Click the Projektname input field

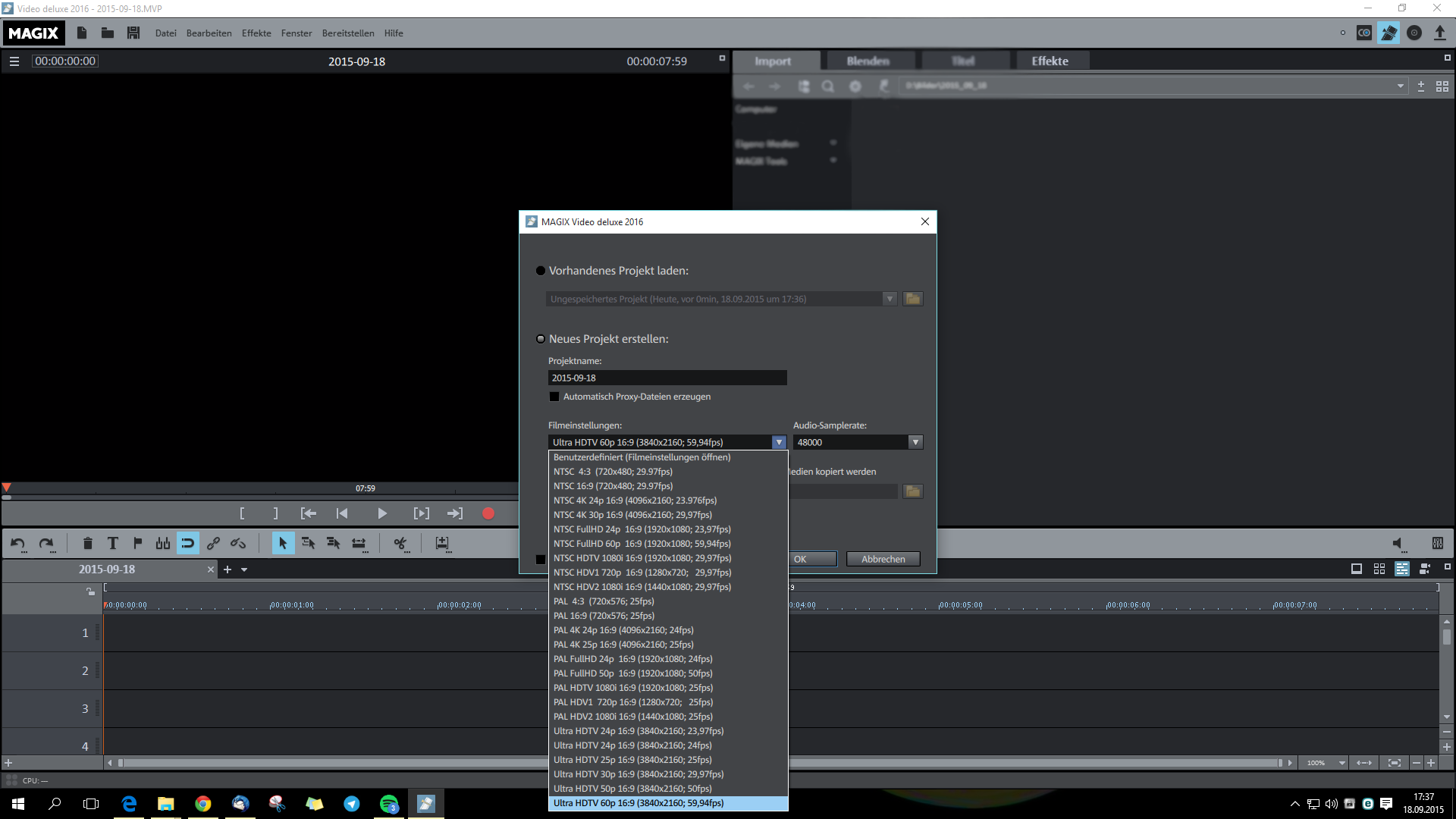tap(667, 378)
